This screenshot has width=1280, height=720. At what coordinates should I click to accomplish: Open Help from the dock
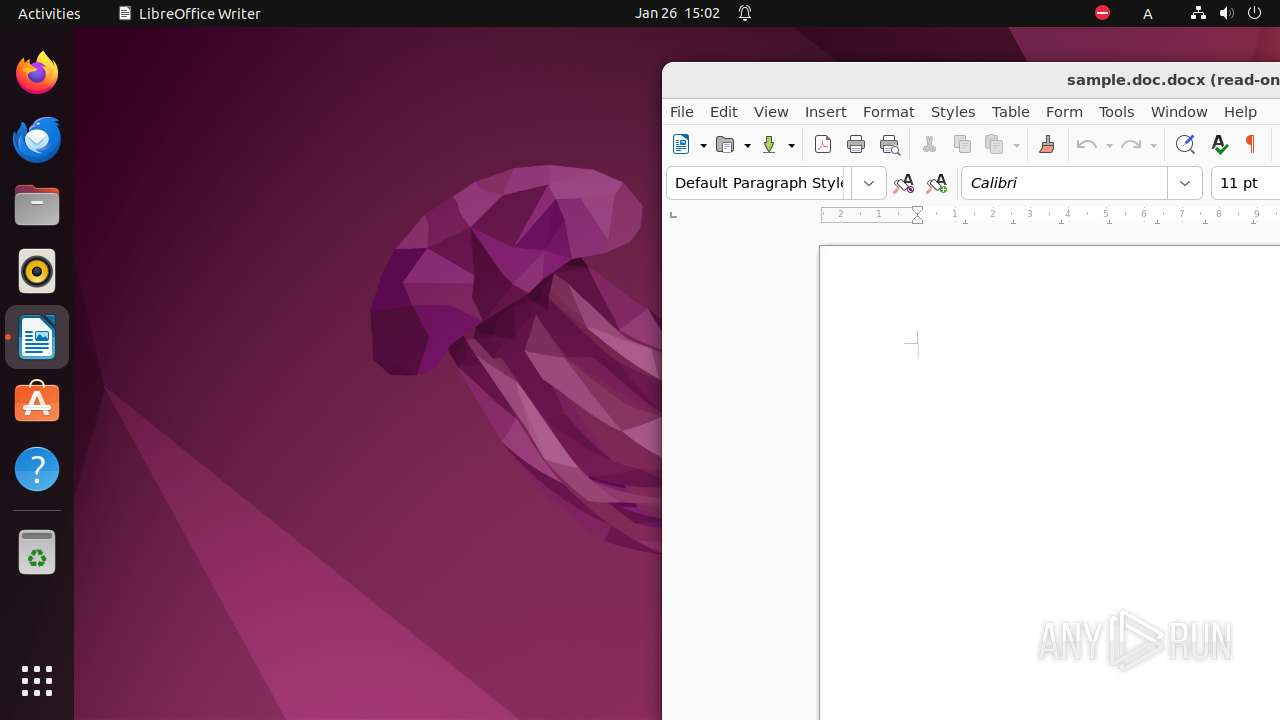click(x=37, y=469)
